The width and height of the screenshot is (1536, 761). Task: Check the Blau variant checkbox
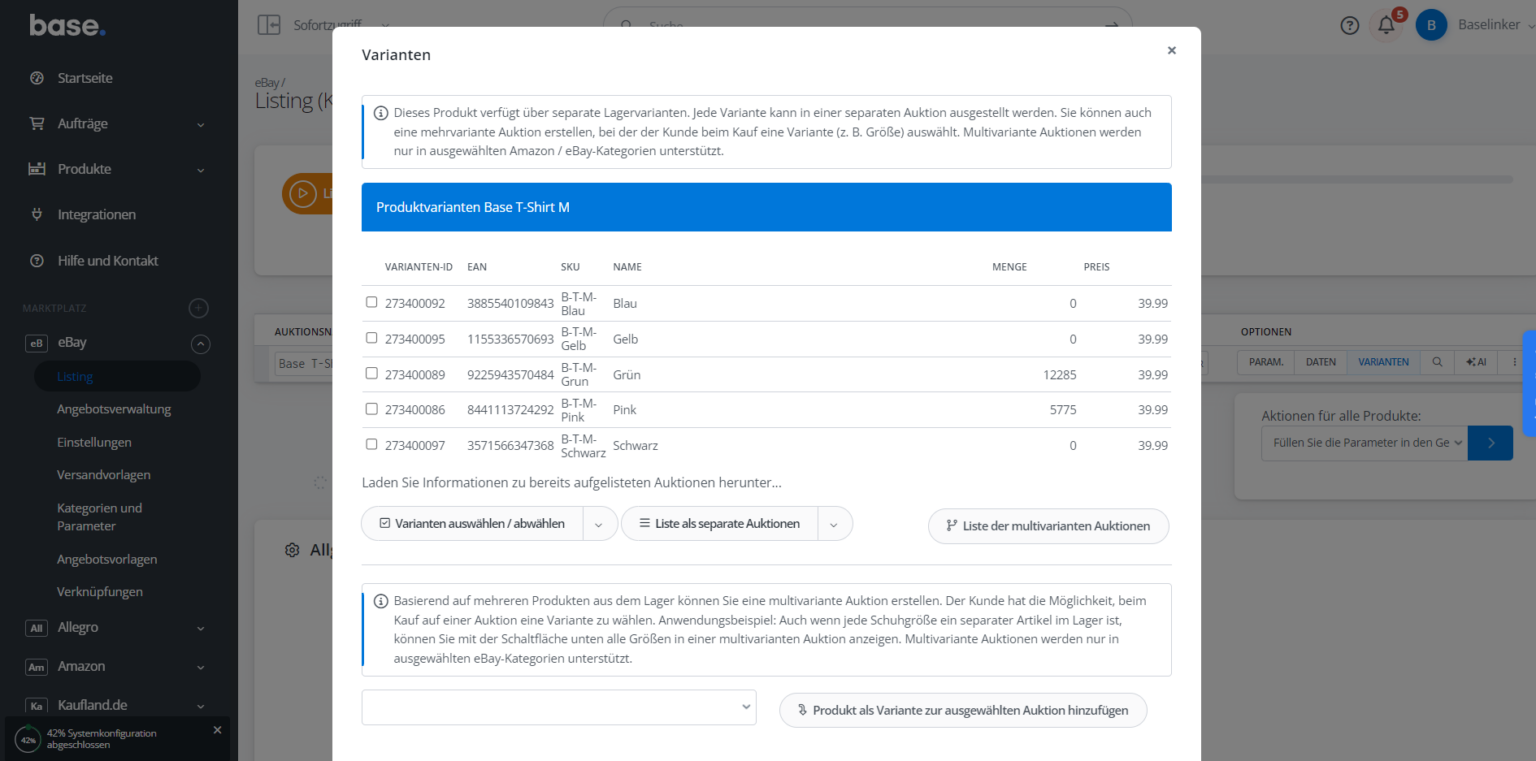[371, 301]
